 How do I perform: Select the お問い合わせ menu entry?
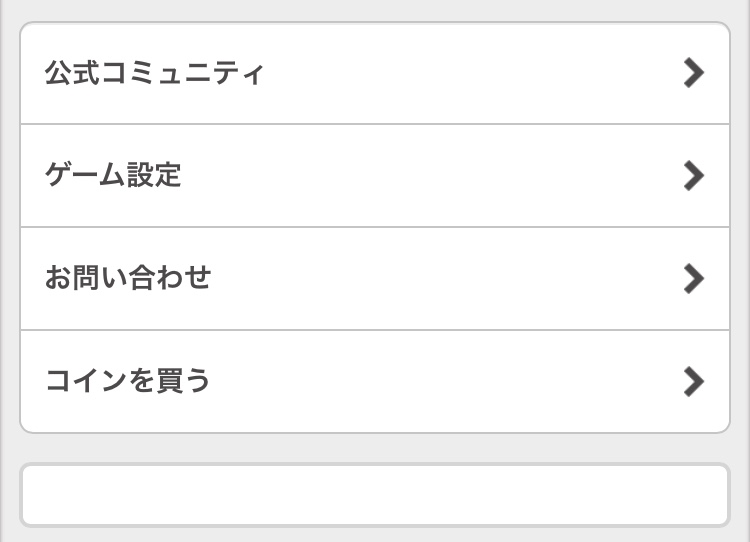click(375, 278)
